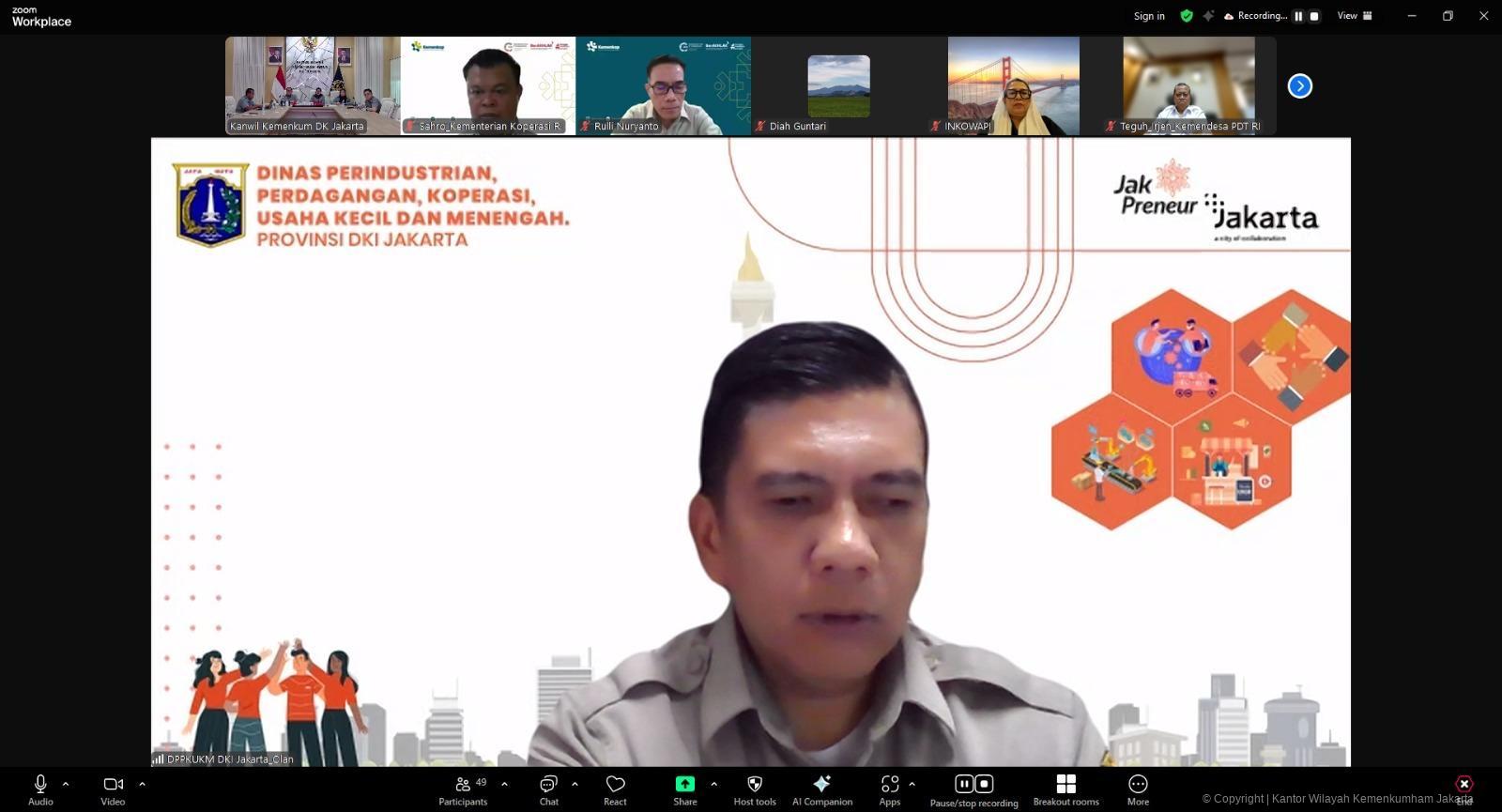Select INKOWAPI participant thumbnail
This screenshot has width=1502, height=812.
(1014, 85)
